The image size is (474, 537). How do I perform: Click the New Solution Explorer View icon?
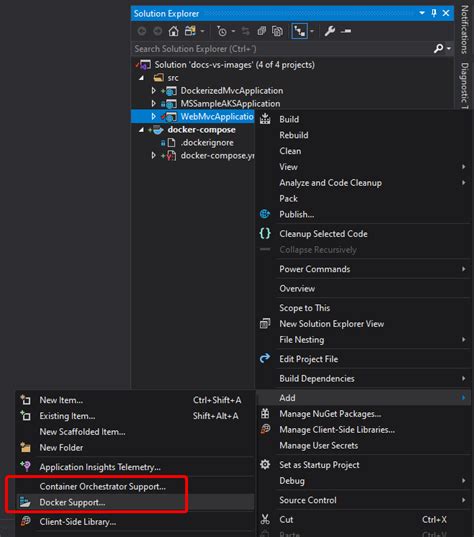pos(265,323)
